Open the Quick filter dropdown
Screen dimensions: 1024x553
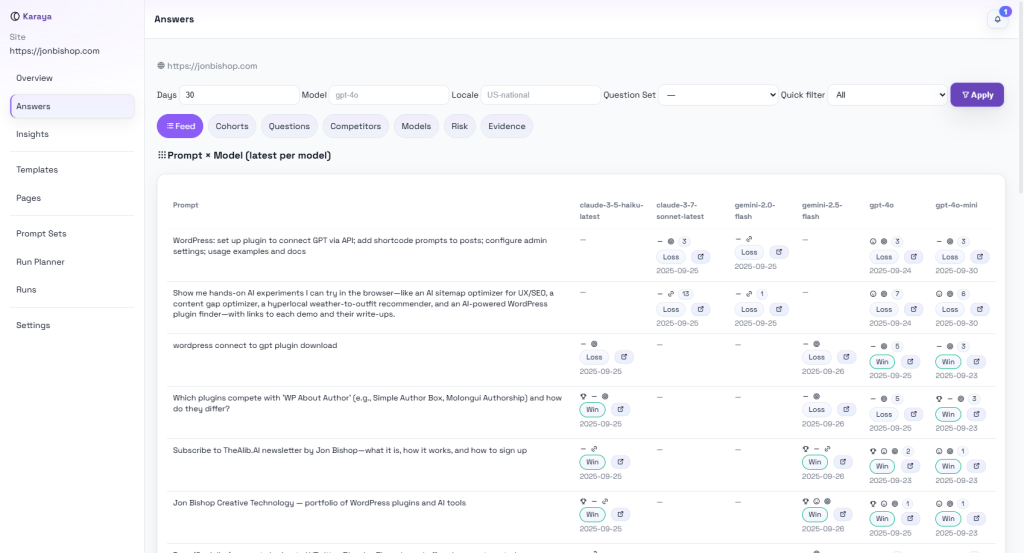click(x=888, y=95)
